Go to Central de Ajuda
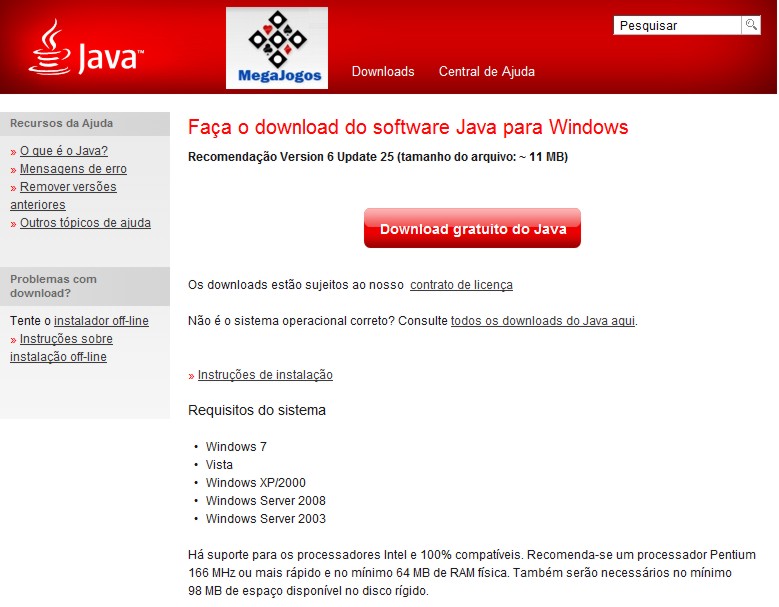 pyautogui.click(x=486, y=72)
